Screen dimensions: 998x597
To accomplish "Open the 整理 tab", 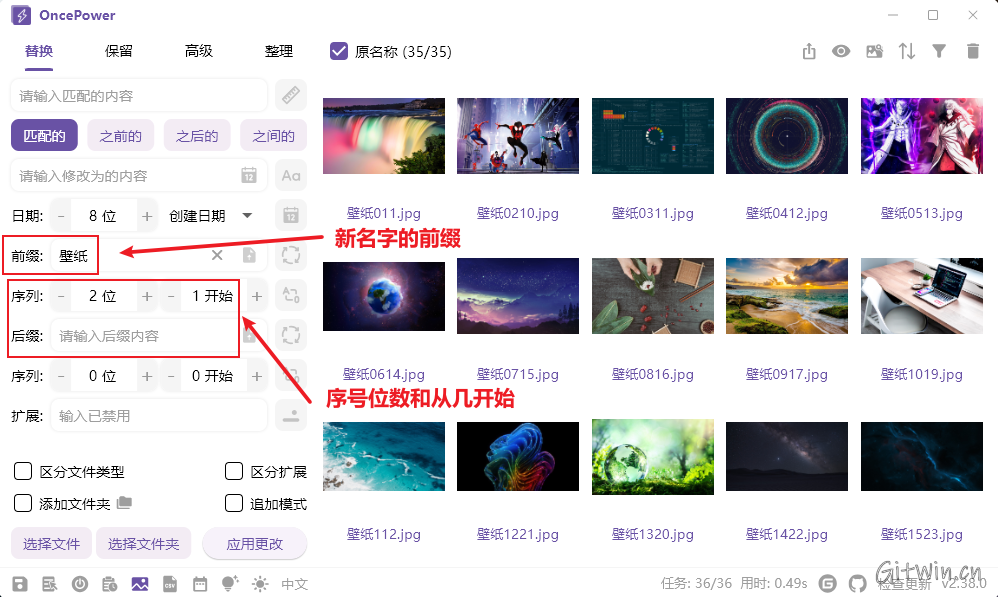I will coord(279,51).
